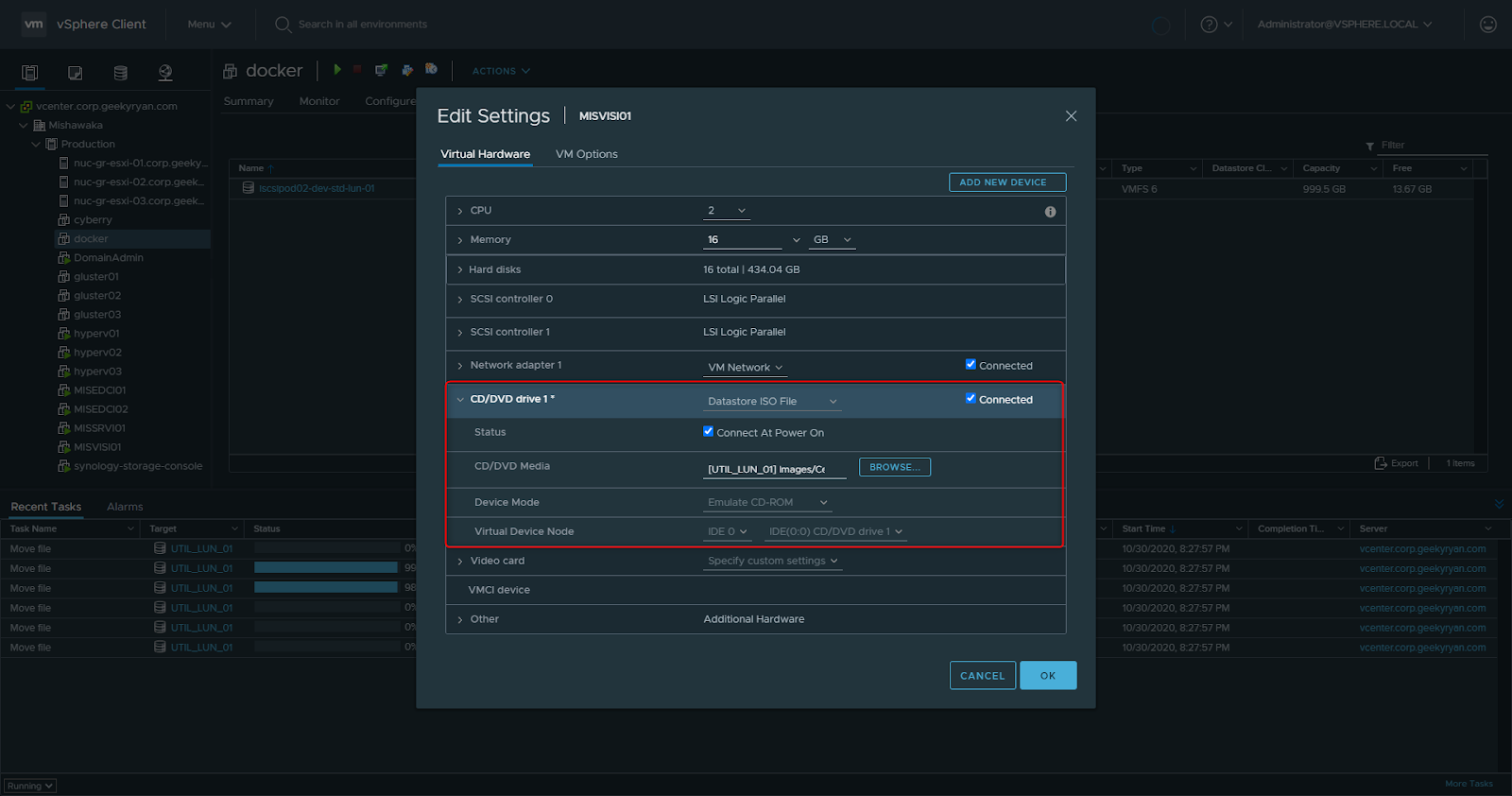Open the Monitor tab
Screen dimensions: 1512x796
(319, 101)
